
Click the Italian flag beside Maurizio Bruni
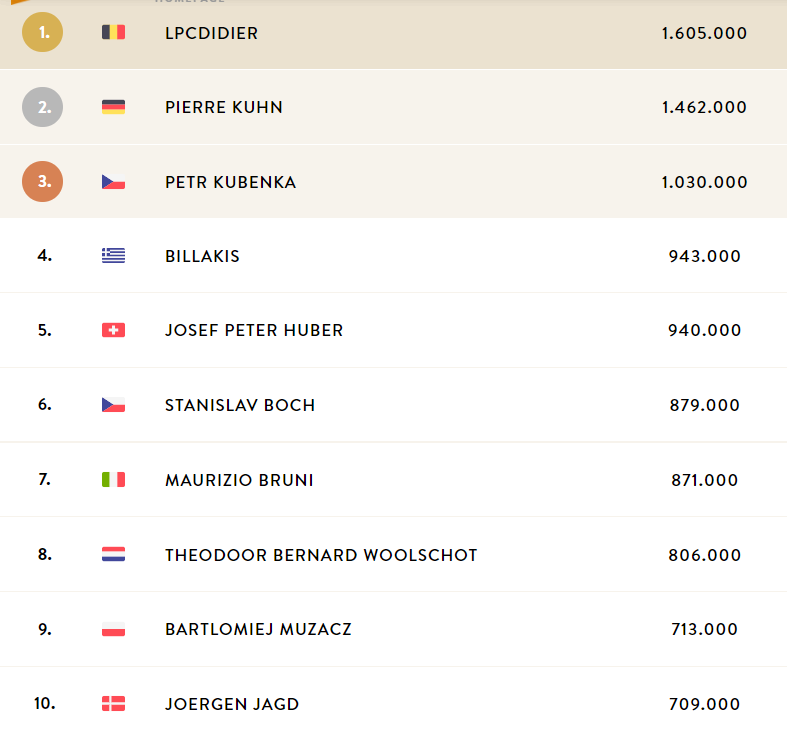point(113,479)
